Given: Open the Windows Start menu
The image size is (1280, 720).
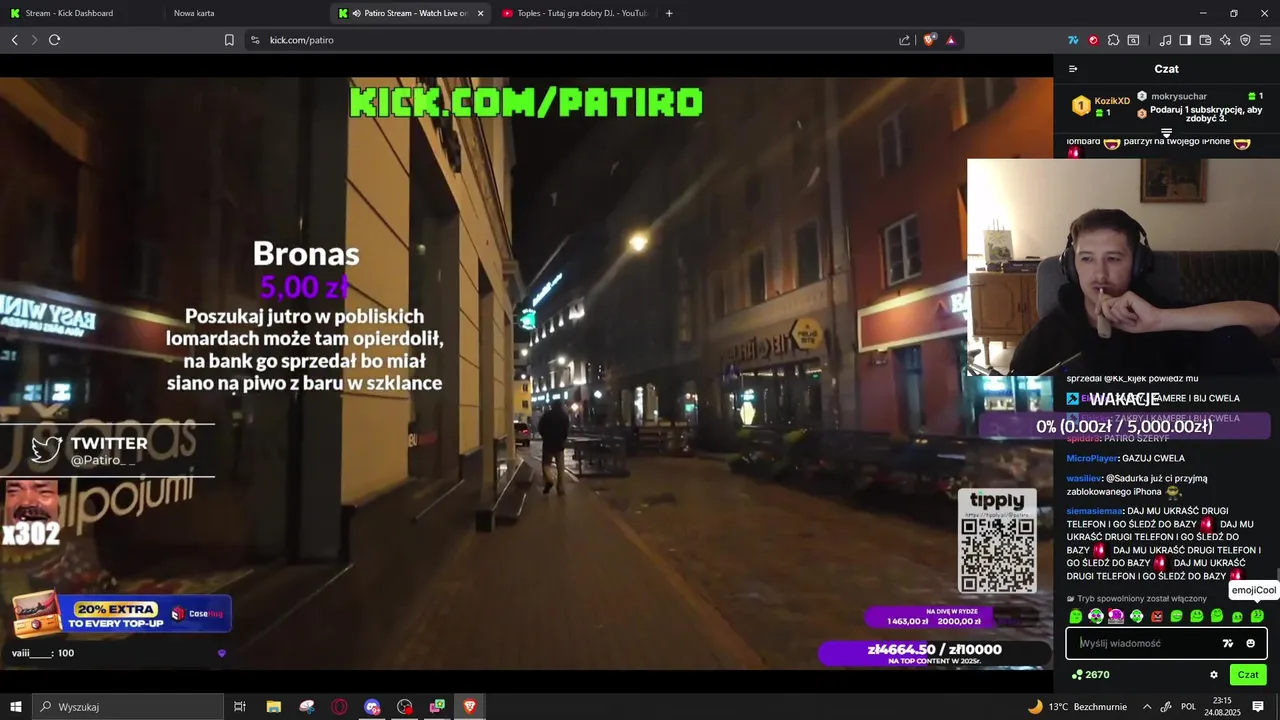Looking at the screenshot, I should (x=15, y=707).
